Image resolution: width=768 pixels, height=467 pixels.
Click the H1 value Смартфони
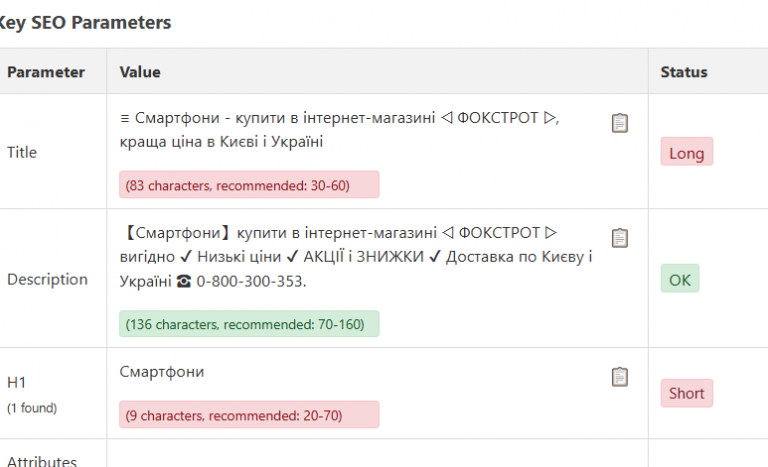[162, 372]
